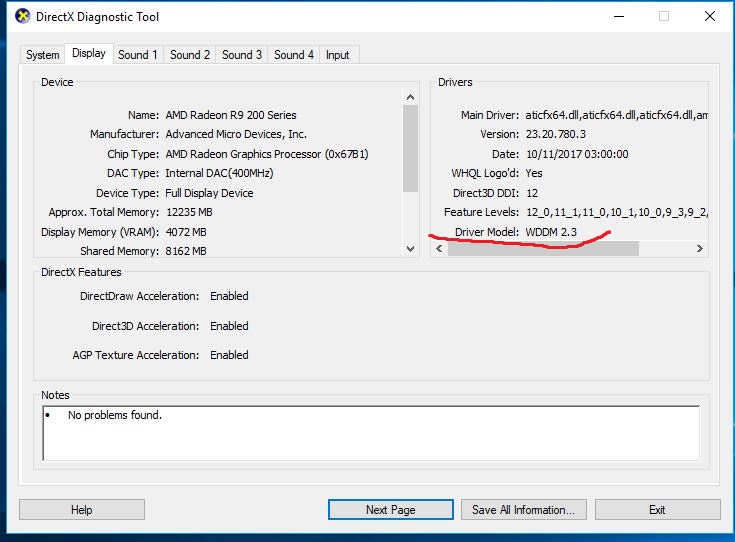Click the WHQL Logo'd 'Yes' value
Screen dimensions: 735x542
pyautogui.click(x=534, y=173)
